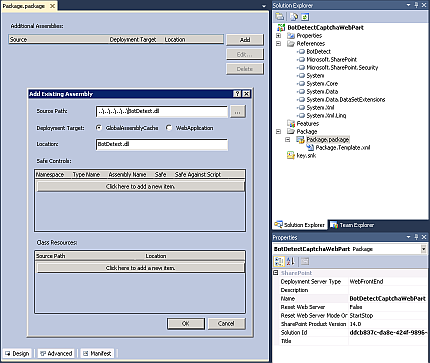This screenshot has height=363, width=430.
Task: Expand the Properties node in Solution Explorer
Action: point(279,36)
